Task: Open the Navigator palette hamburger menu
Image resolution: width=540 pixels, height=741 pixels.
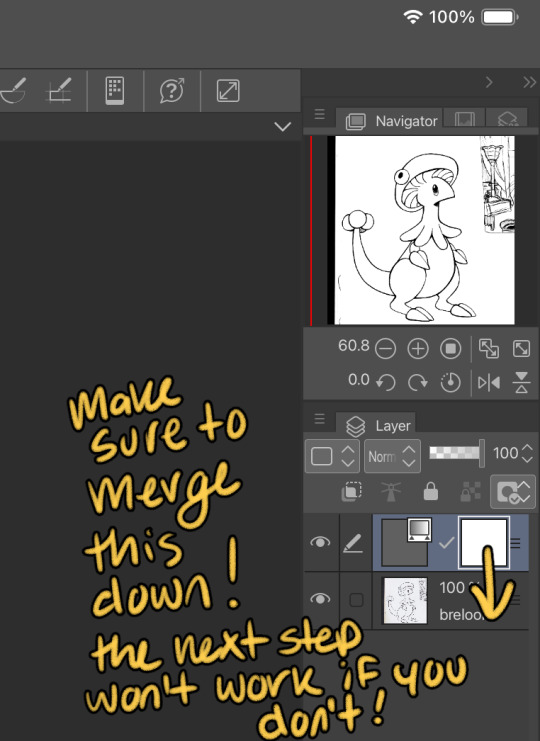Action: click(x=319, y=114)
